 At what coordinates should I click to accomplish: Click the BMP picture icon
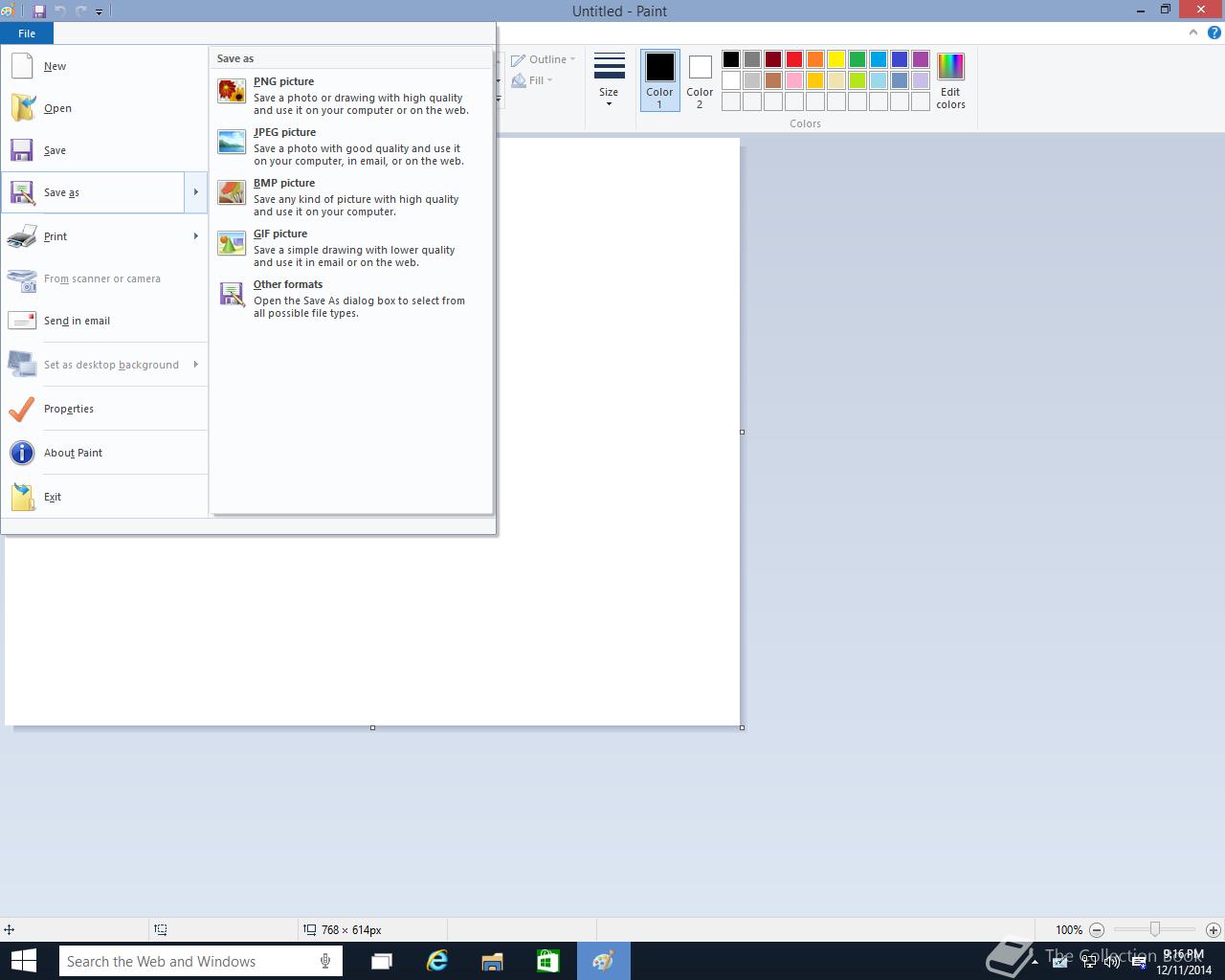[x=232, y=192]
